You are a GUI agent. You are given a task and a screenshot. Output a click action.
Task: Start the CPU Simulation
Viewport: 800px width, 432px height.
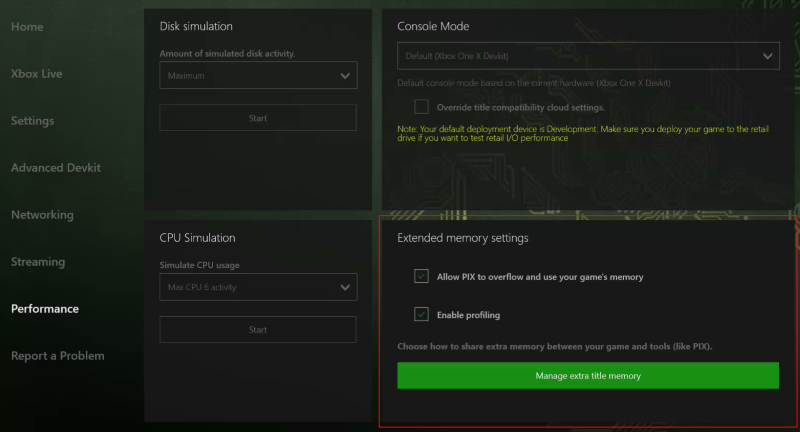(258, 329)
